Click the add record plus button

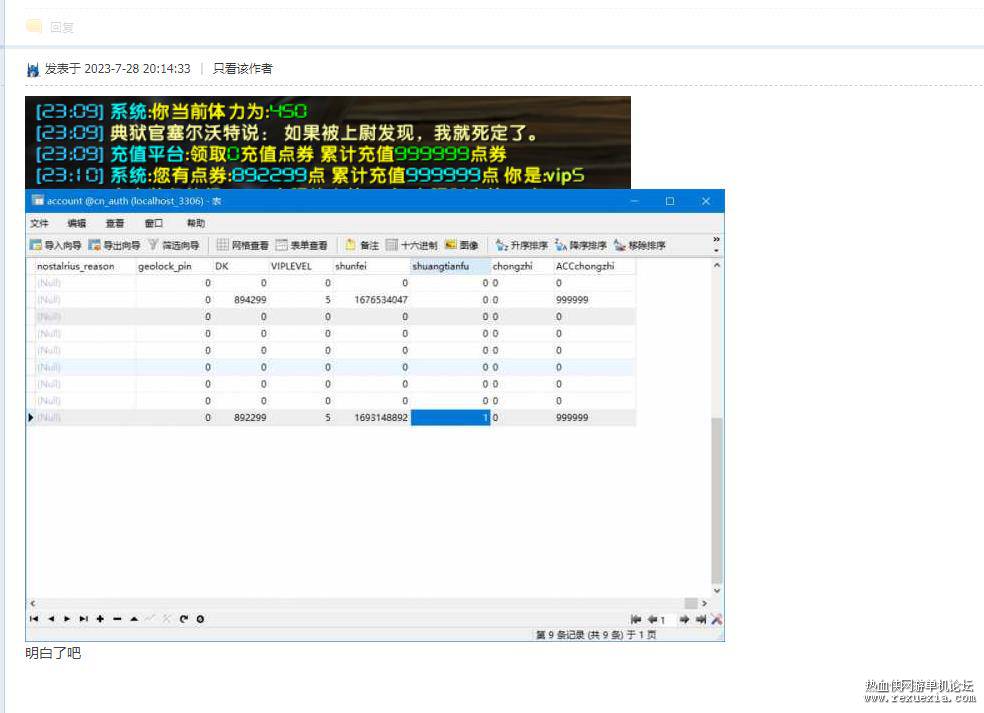click(x=100, y=619)
